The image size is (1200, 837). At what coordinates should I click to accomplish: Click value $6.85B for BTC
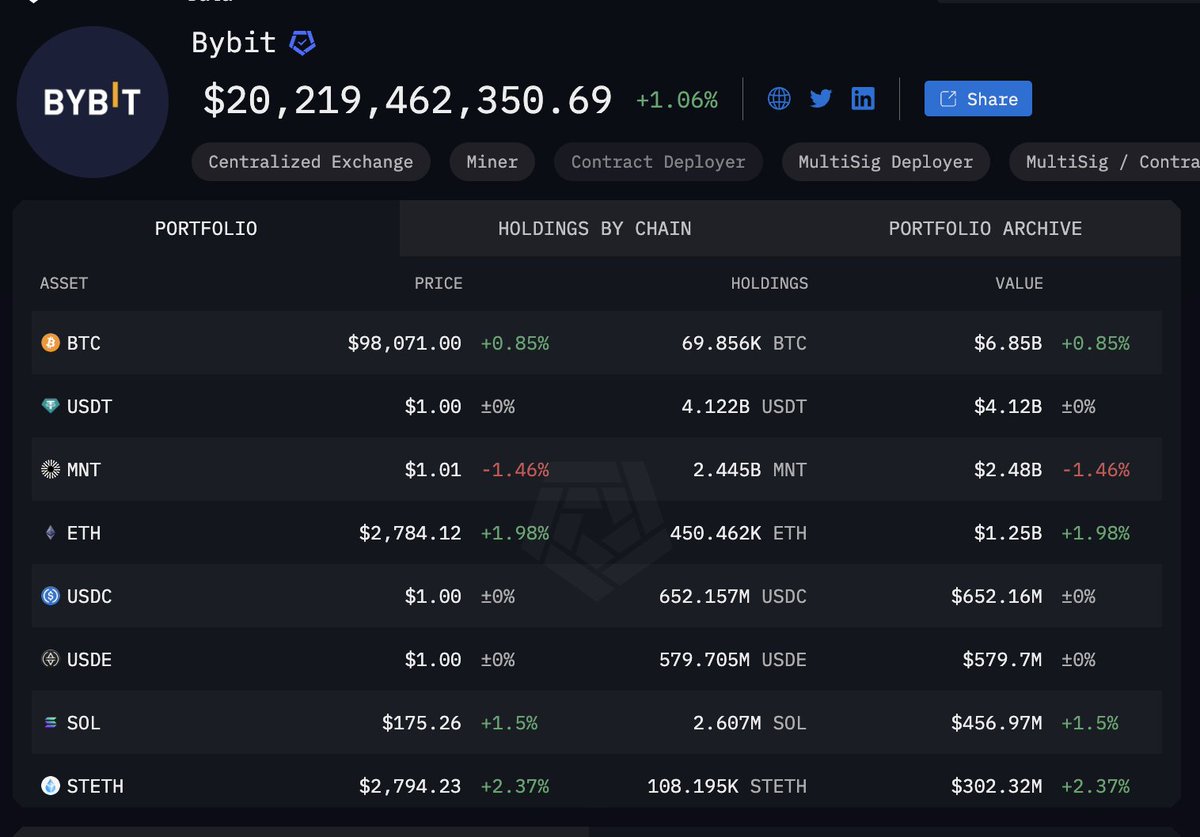point(1008,343)
